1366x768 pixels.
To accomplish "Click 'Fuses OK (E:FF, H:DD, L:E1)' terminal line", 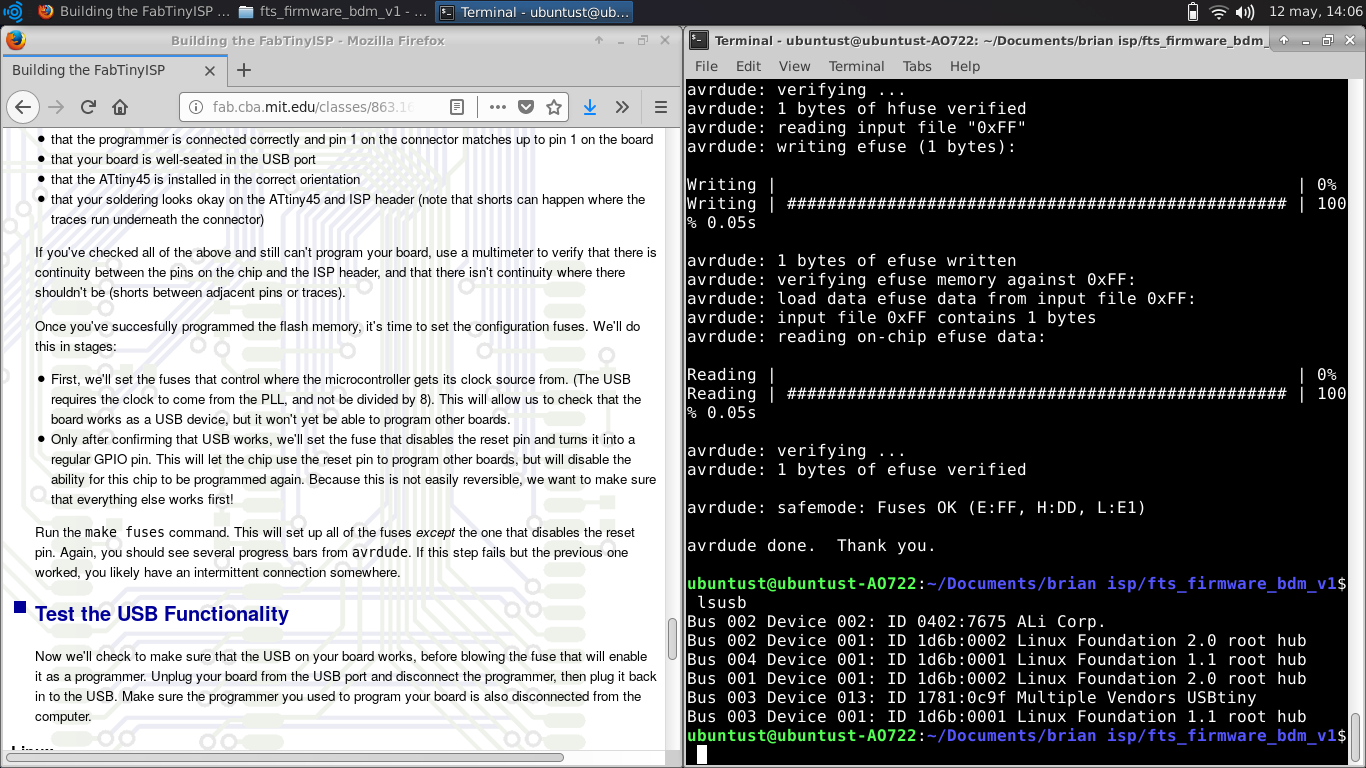I will pos(916,507).
